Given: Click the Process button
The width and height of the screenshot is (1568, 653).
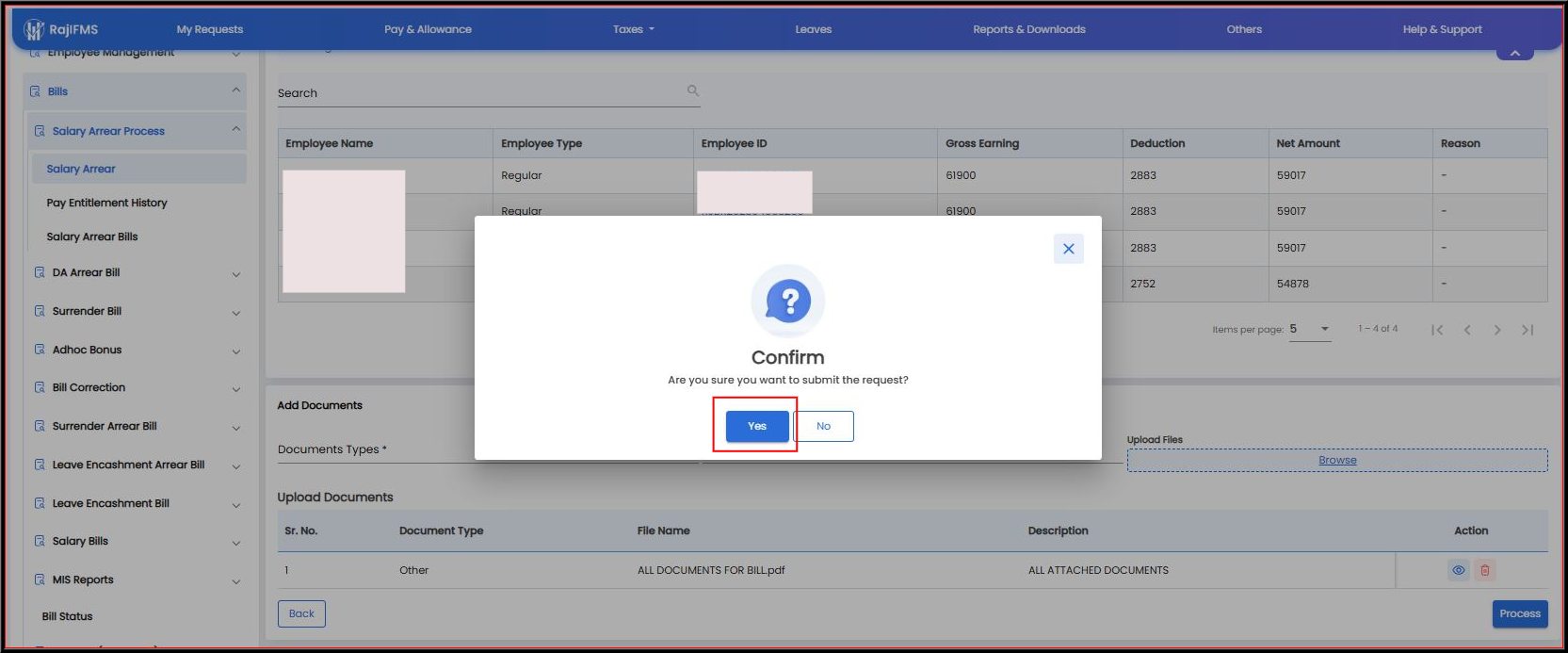Looking at the screenshot, I should tap(1520, 613).
